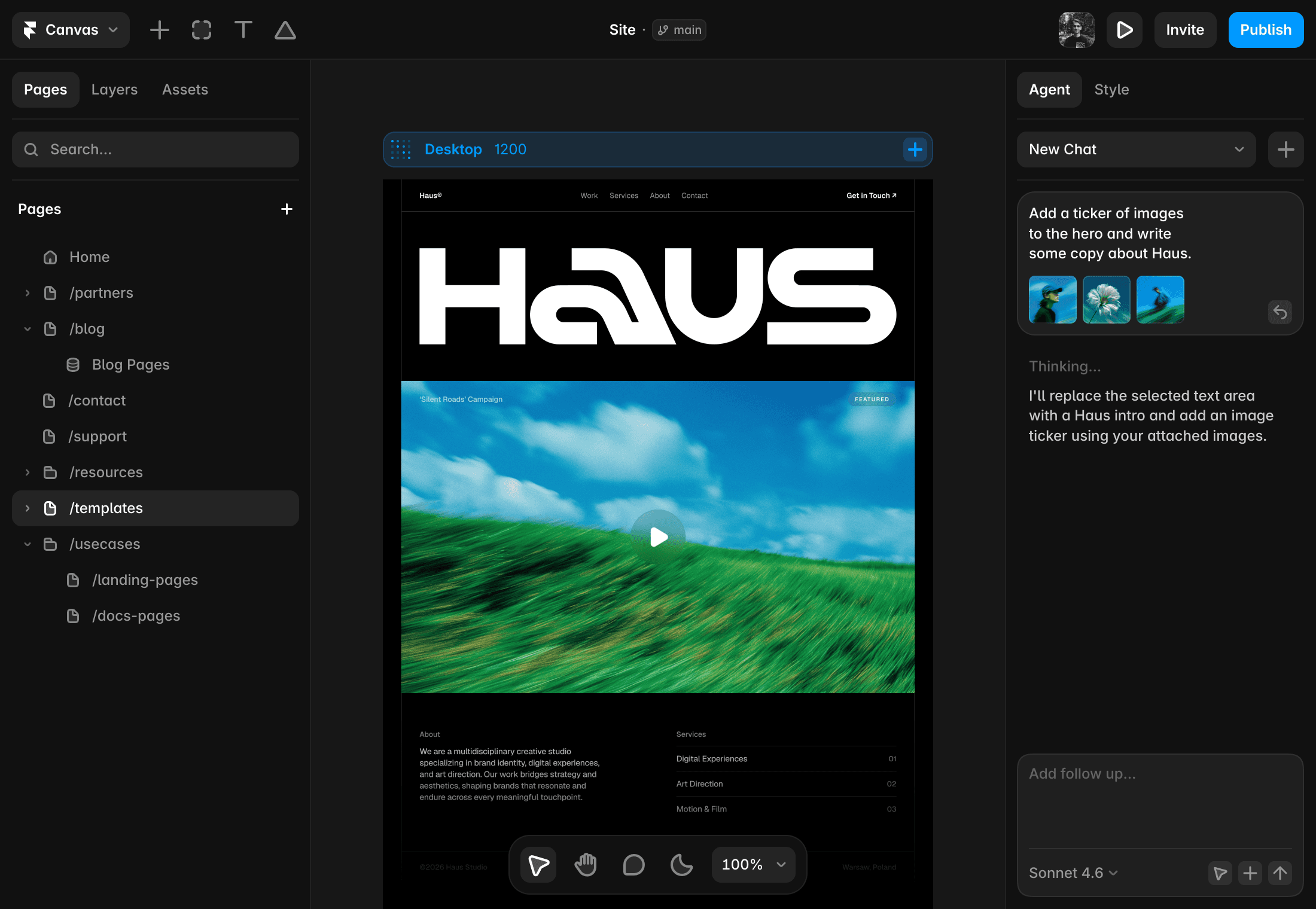Open the user avatar profile
Screen dimensions: 1316x909
tap(1077, 30)
